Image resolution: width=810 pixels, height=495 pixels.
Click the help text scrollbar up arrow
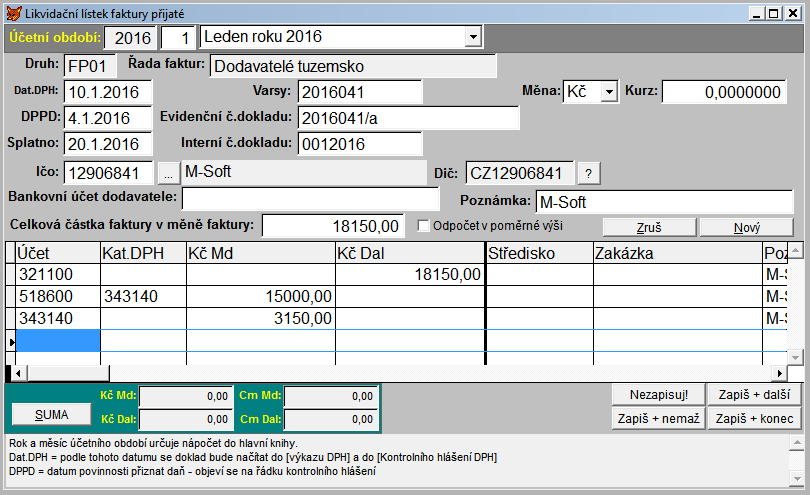tap(797, 443)
